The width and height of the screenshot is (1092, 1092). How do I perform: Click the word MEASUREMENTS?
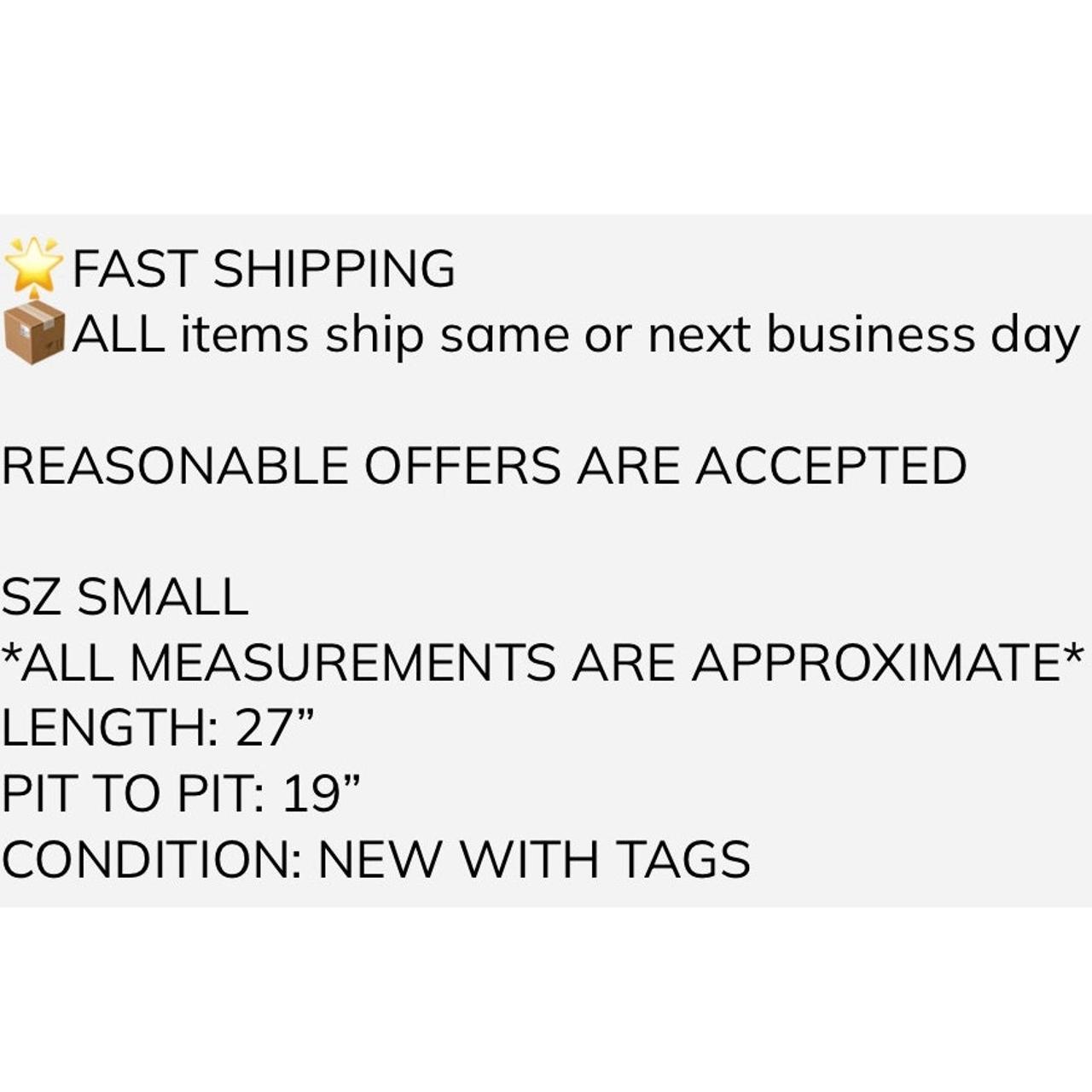pyautogui.click(x=343, y=662)
